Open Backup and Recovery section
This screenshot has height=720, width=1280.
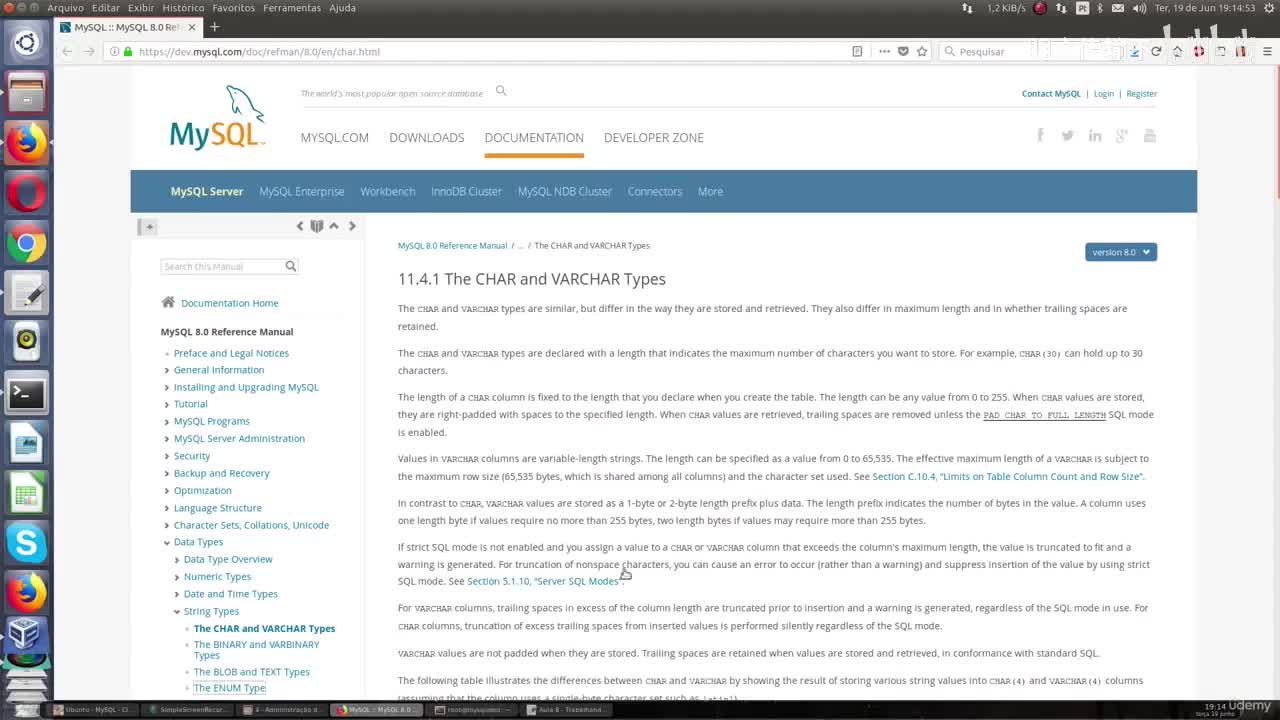click(222, 473)
